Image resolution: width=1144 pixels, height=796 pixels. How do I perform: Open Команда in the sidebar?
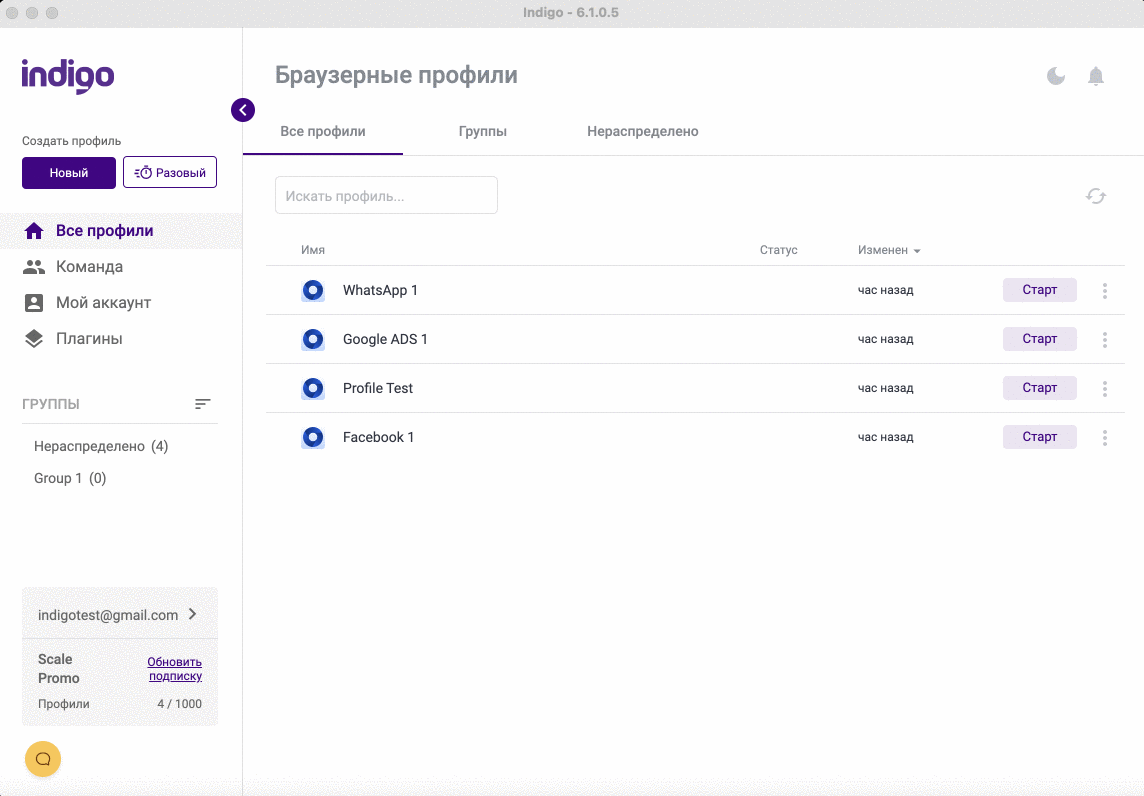[89, 267]
